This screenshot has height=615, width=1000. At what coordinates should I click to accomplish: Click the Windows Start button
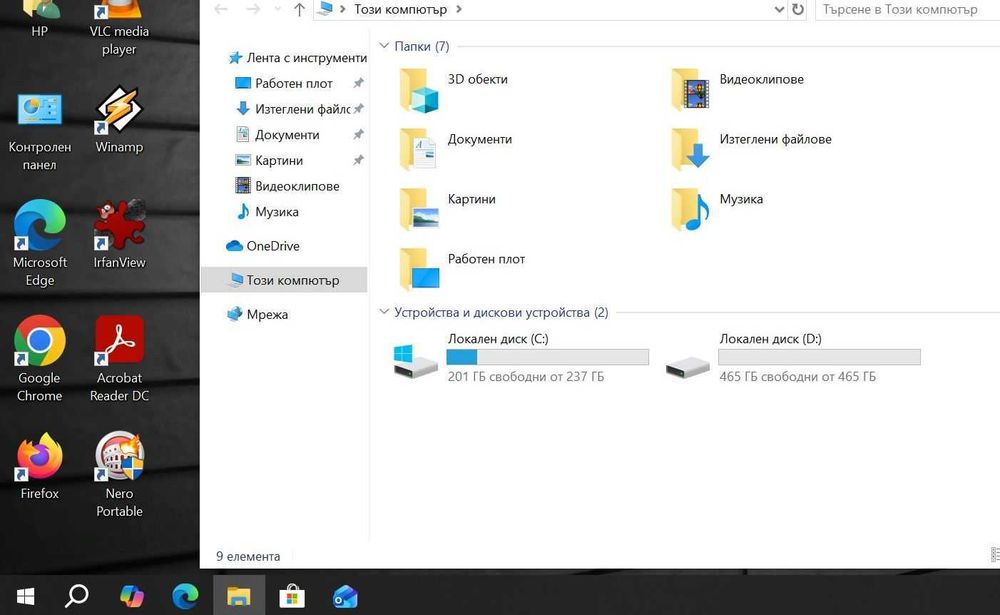coord(25,596)
